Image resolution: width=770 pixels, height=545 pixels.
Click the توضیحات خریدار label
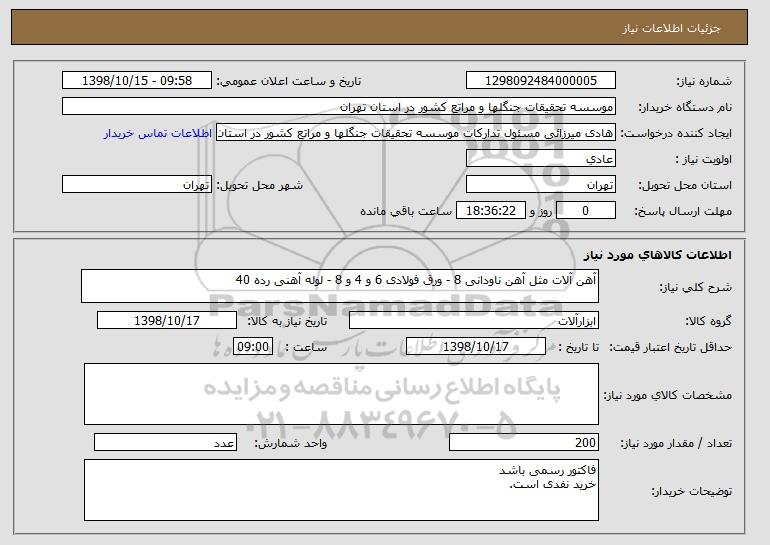coord(691,491)
